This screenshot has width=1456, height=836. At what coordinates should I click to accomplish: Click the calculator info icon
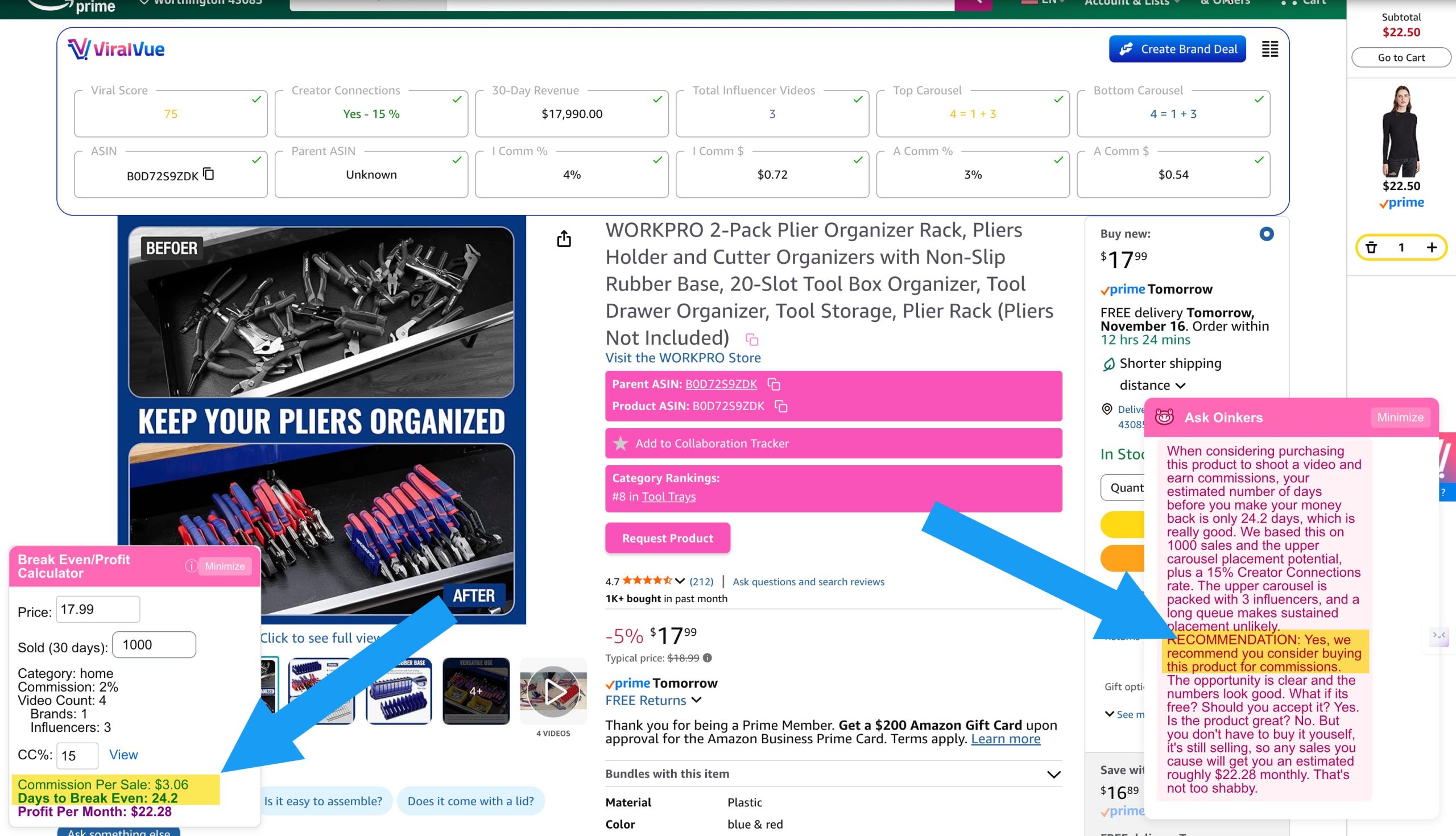coord(191,566)
